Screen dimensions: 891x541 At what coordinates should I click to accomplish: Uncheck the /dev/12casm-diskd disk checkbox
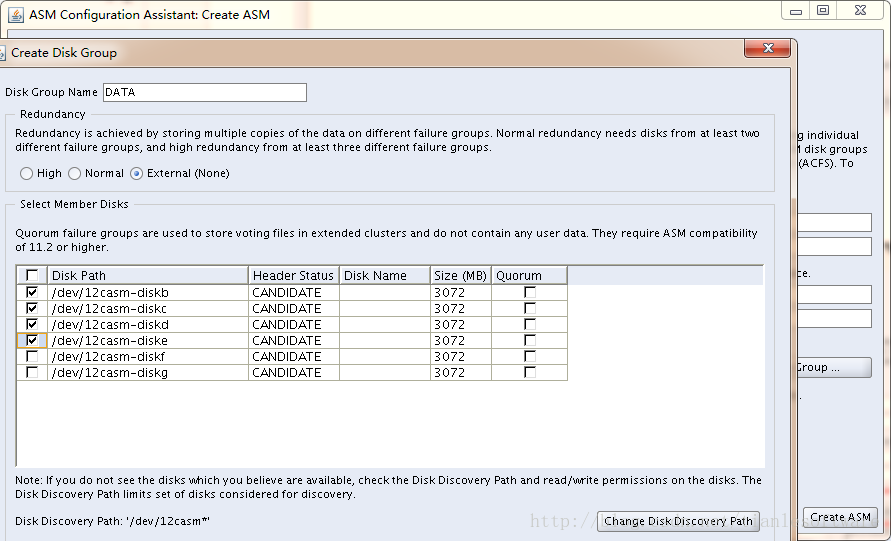pyautogui.click(x=32, y=324)
